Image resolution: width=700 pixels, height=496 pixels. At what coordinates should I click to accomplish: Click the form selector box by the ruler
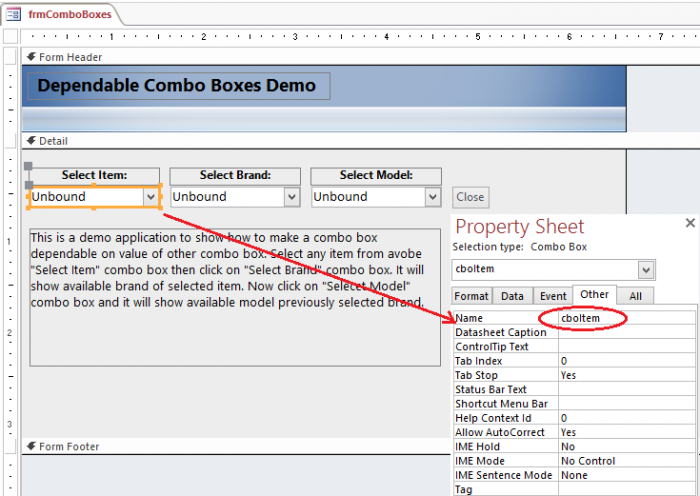[x=10, y=36]
